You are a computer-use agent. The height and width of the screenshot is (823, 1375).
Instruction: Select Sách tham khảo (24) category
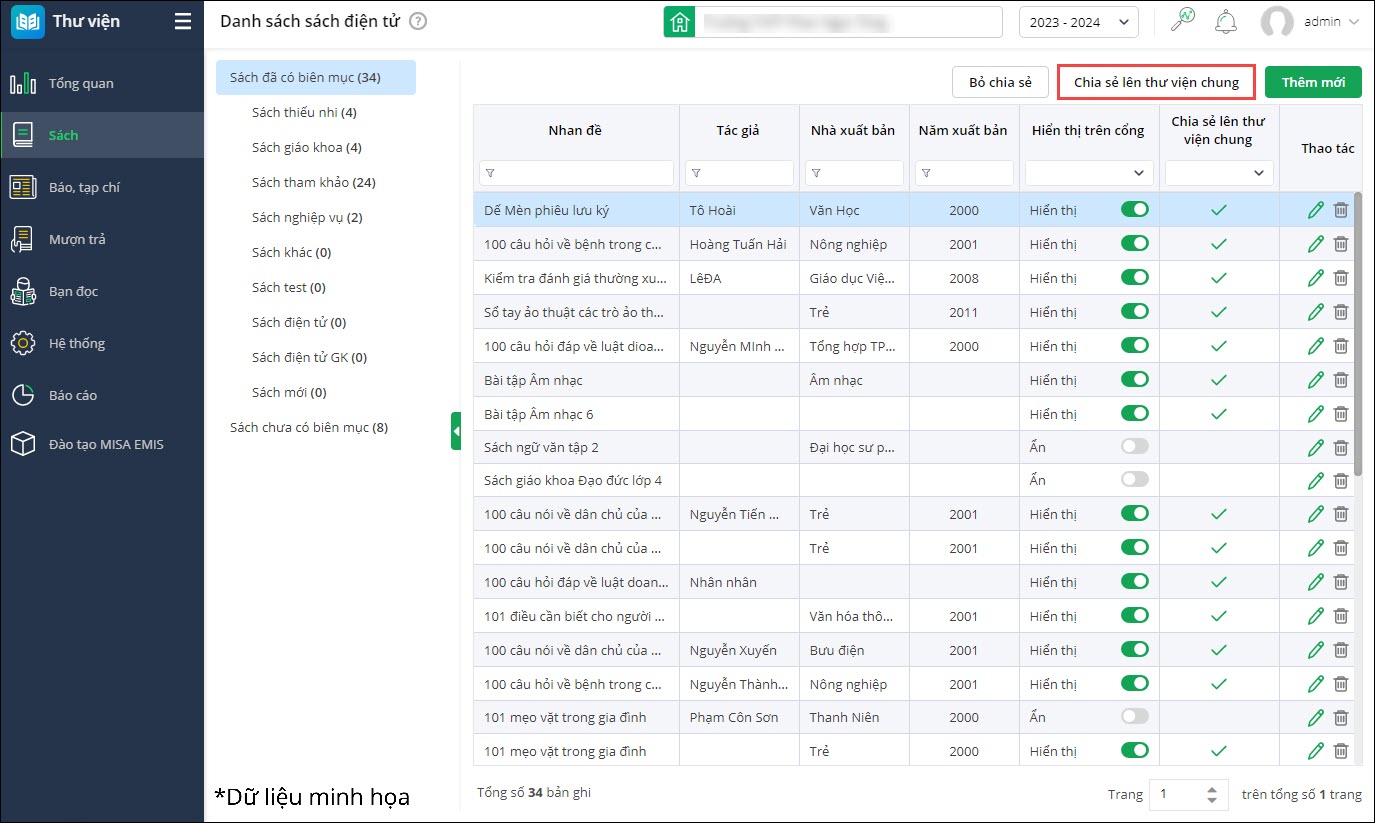coord(314,182)
